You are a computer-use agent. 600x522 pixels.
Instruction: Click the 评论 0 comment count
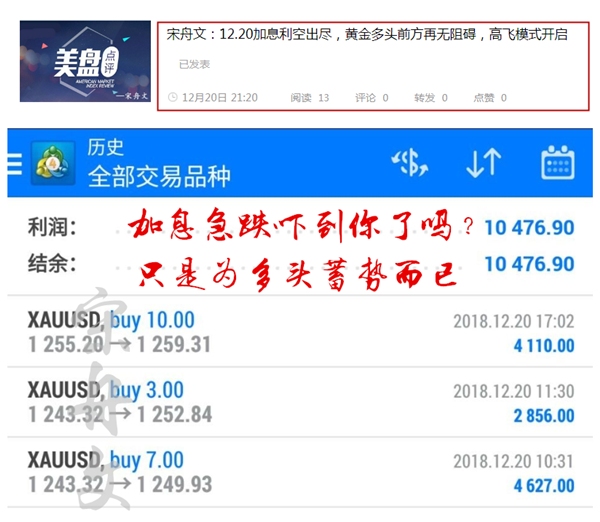point(372,98)
